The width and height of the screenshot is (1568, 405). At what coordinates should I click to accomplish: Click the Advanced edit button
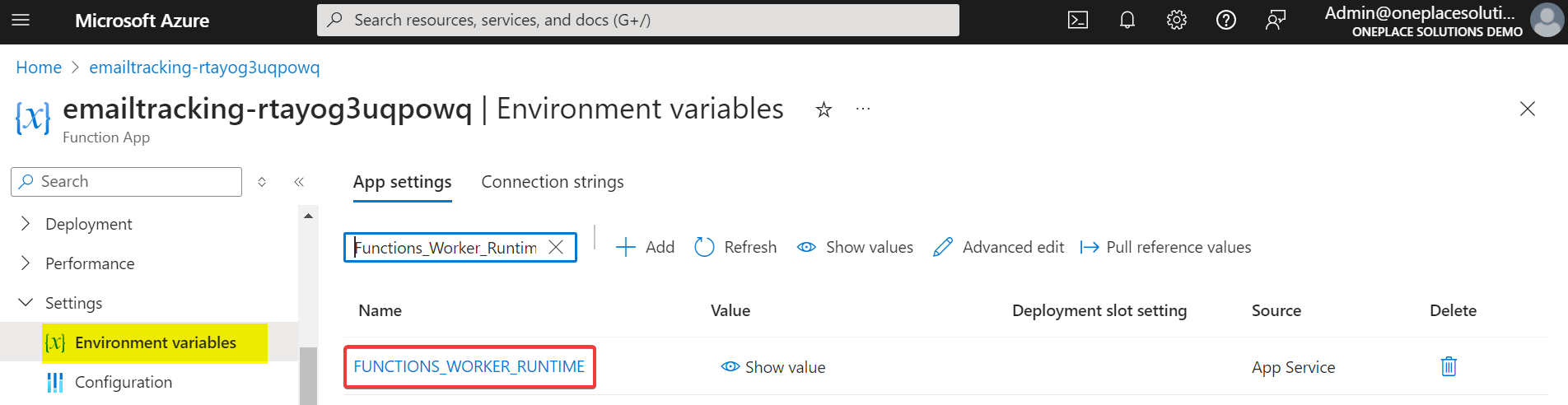click(999, 247)
